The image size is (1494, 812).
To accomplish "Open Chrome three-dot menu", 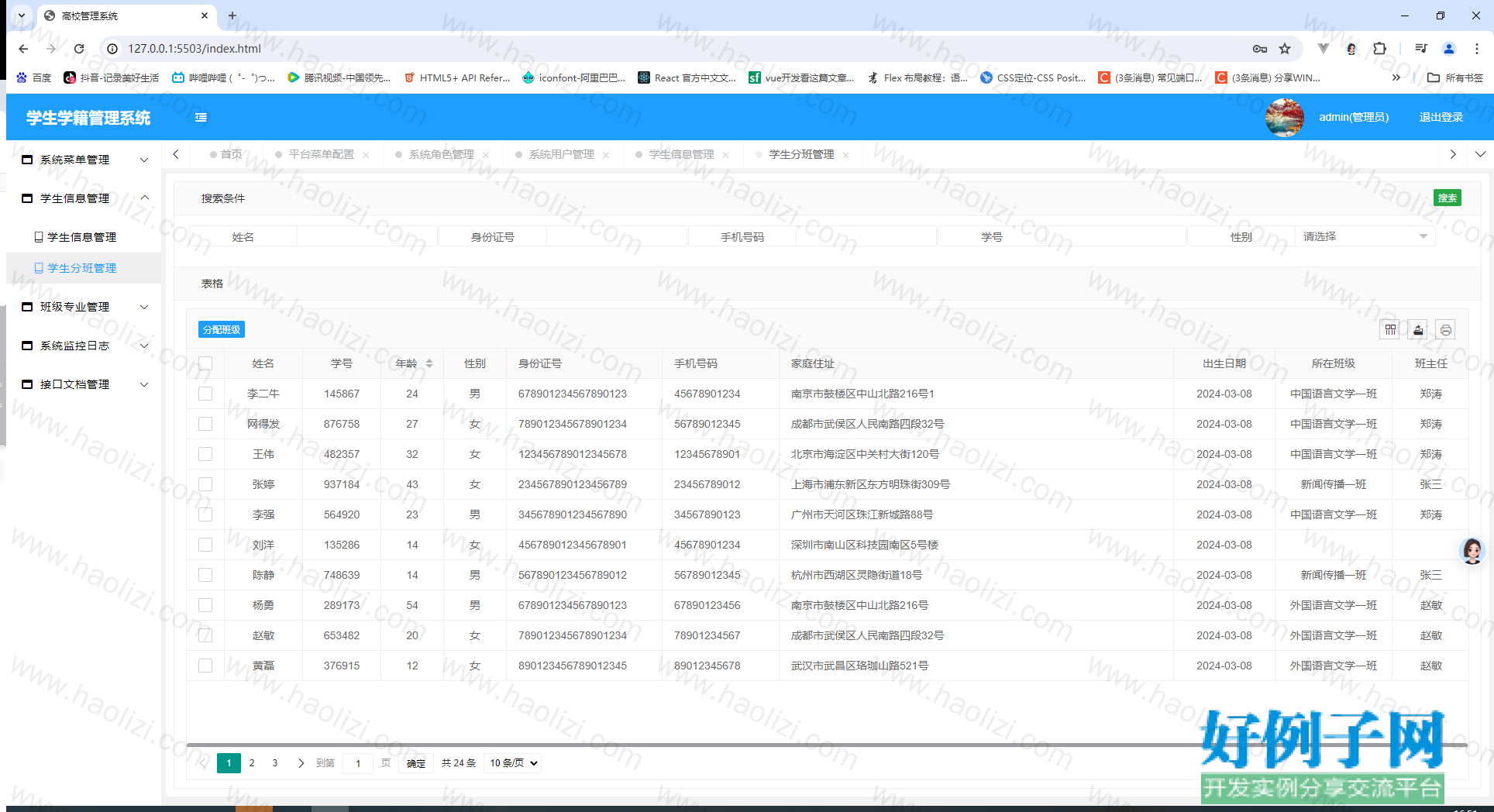I will pos(1477,48).
